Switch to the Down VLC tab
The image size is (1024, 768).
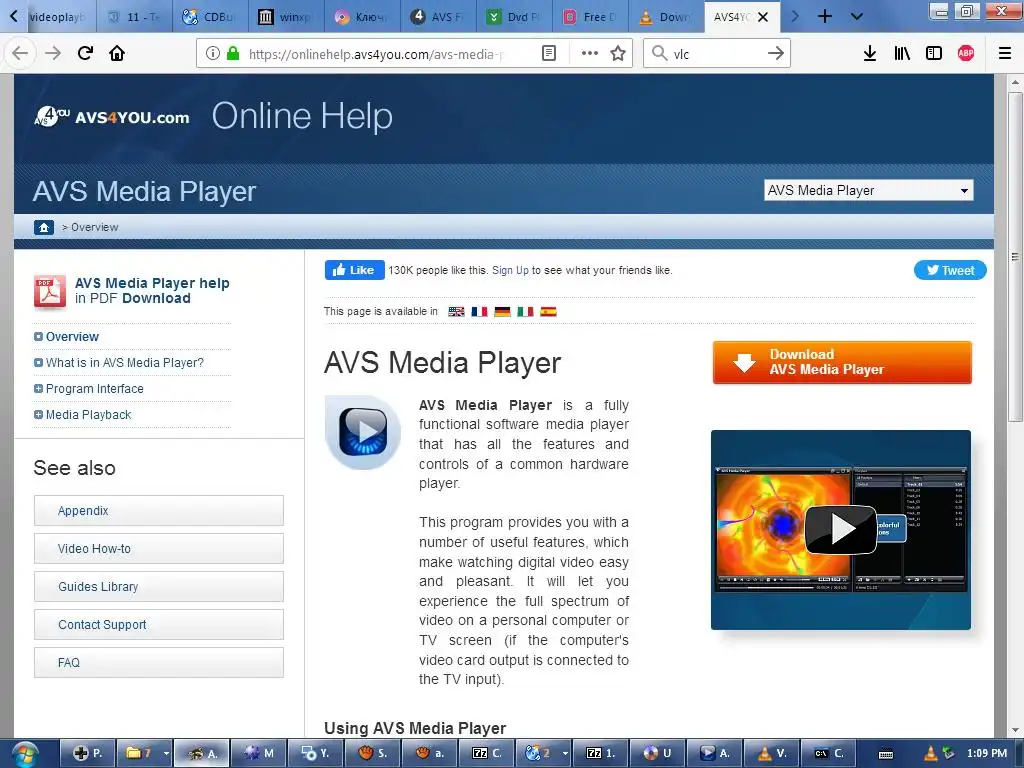(x=666, y=17)
